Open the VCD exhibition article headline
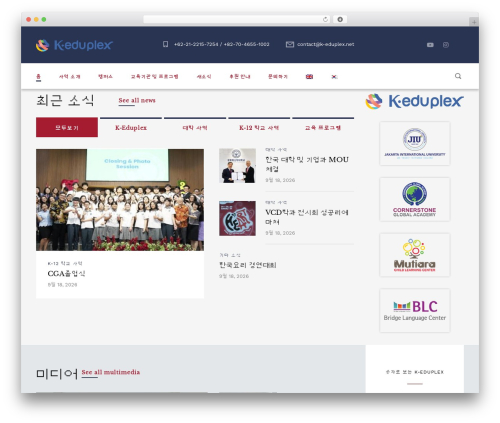The width and height of the screenshot is (500, 423). tap(307, 217)
